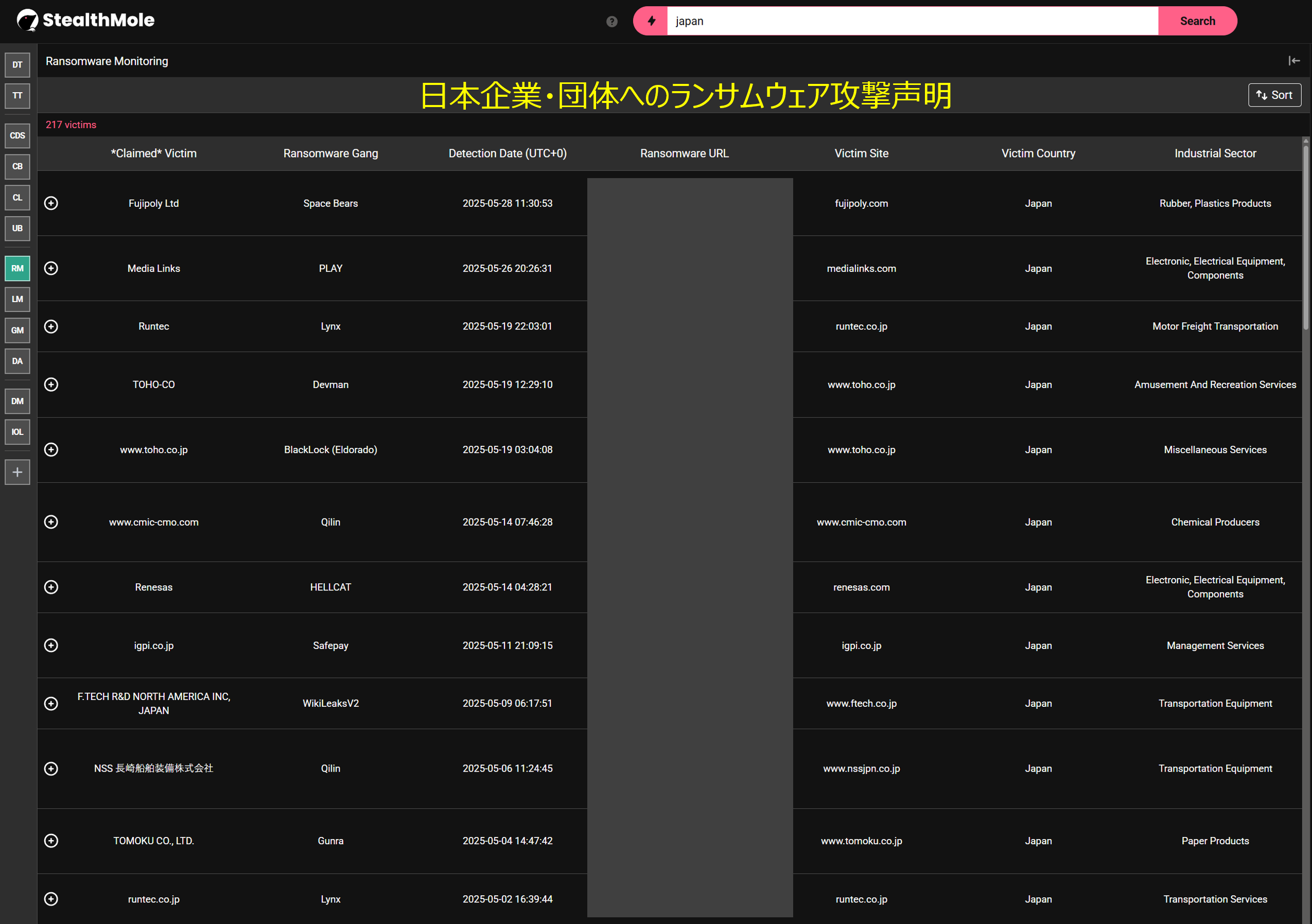
Task: Open the CDS sidebar module
Action: tap(17, 135)
